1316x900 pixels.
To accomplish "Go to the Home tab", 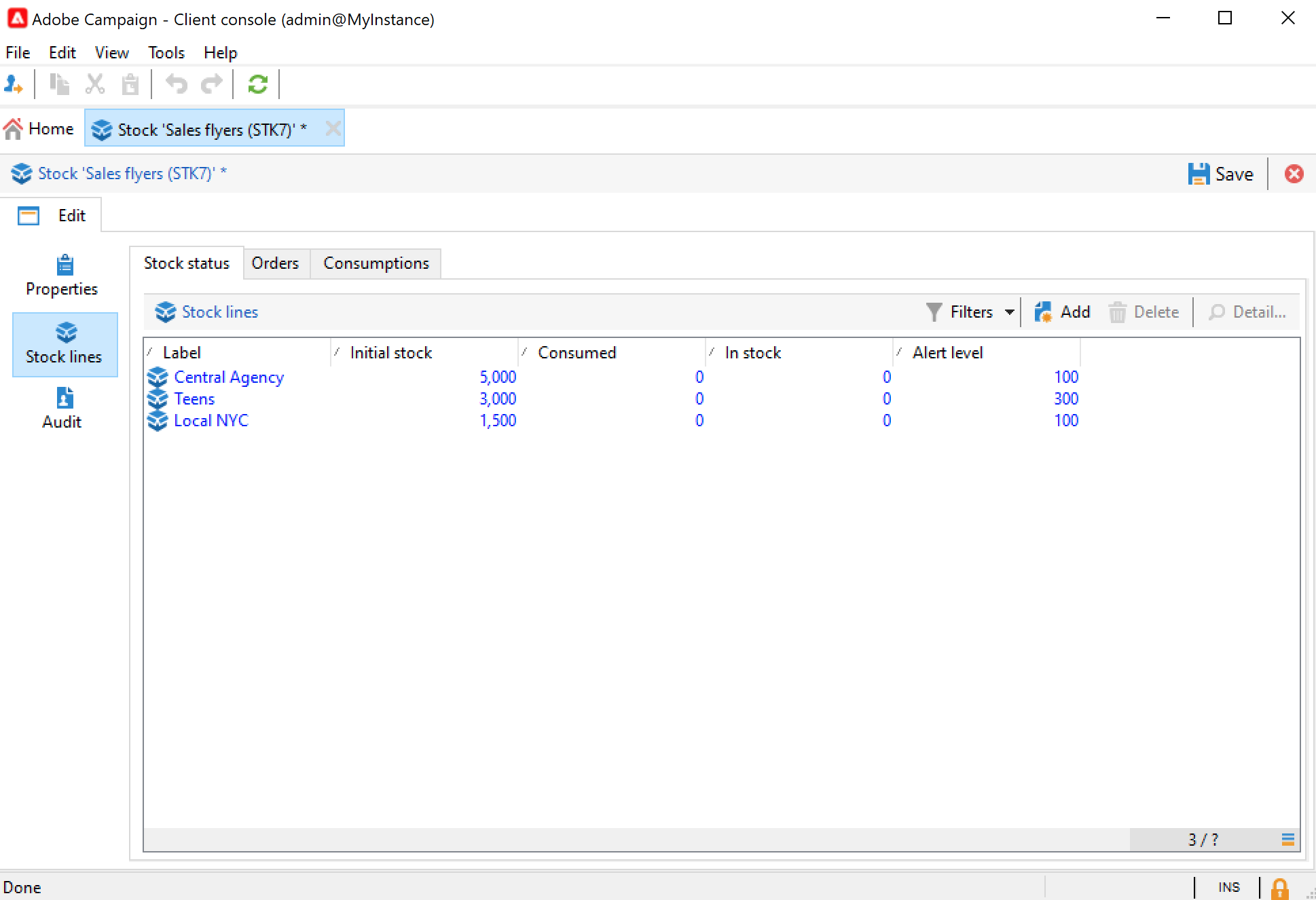I will tap(39, 129).
